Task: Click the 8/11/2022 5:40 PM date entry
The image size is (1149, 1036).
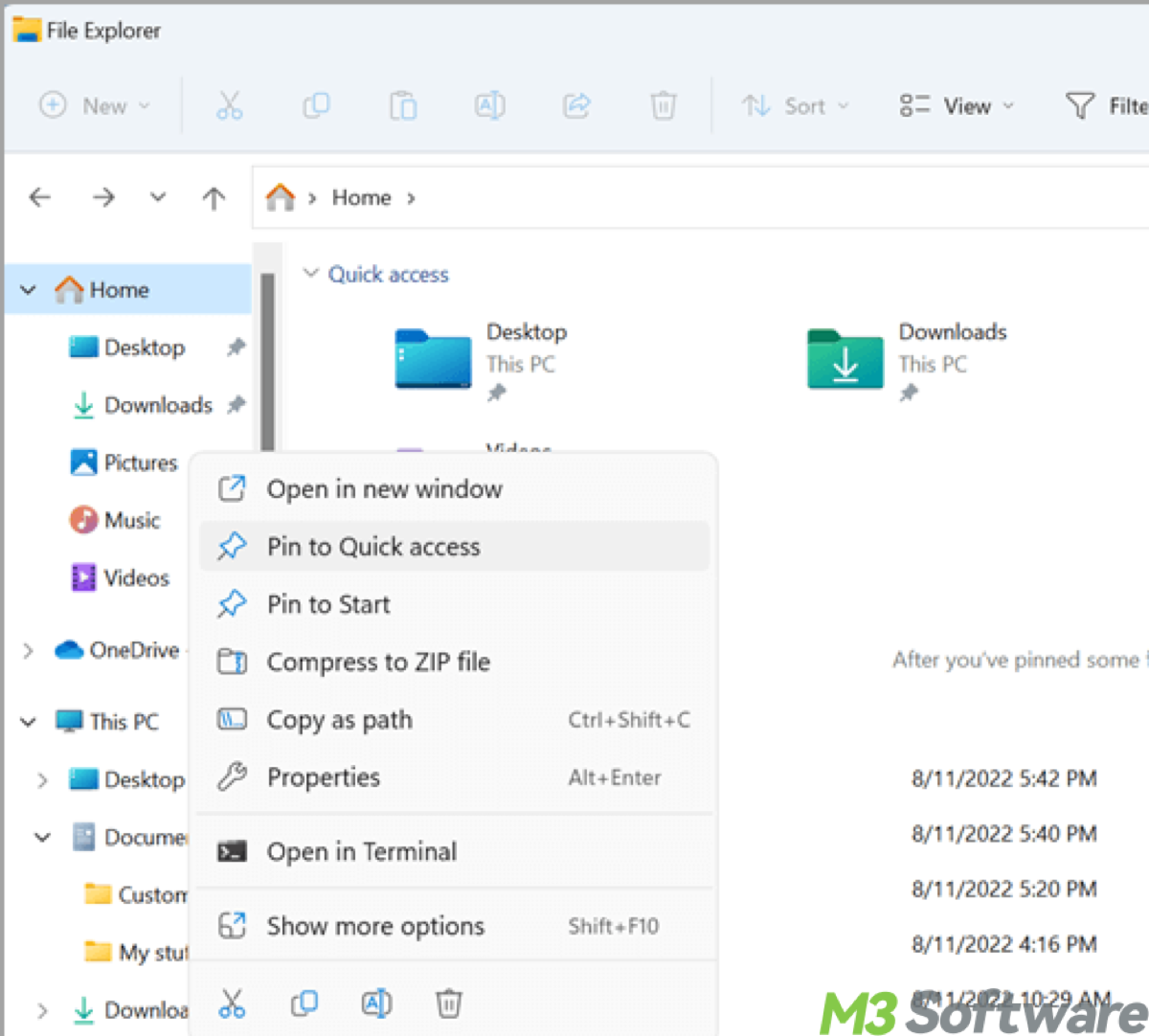Action: [x=1003, y=834]
